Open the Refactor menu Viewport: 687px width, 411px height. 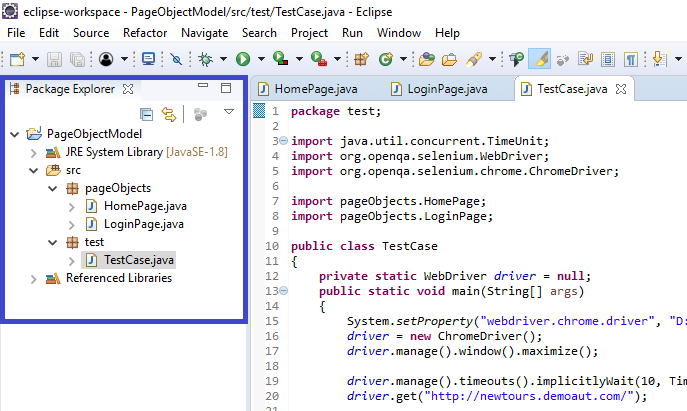145,33
